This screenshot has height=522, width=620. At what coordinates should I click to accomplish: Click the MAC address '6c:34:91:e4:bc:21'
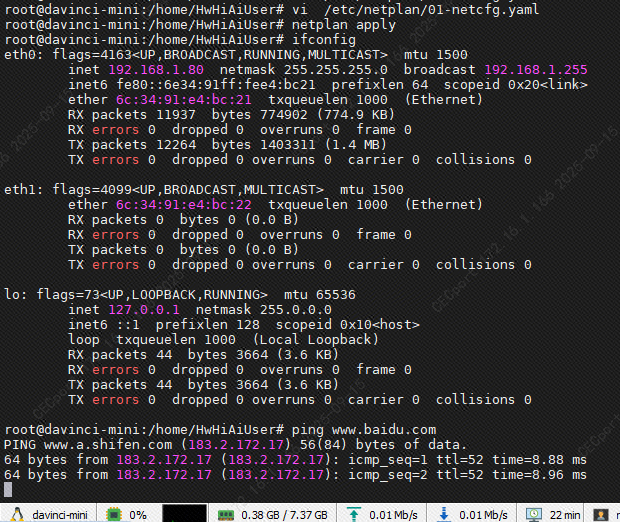183,100
